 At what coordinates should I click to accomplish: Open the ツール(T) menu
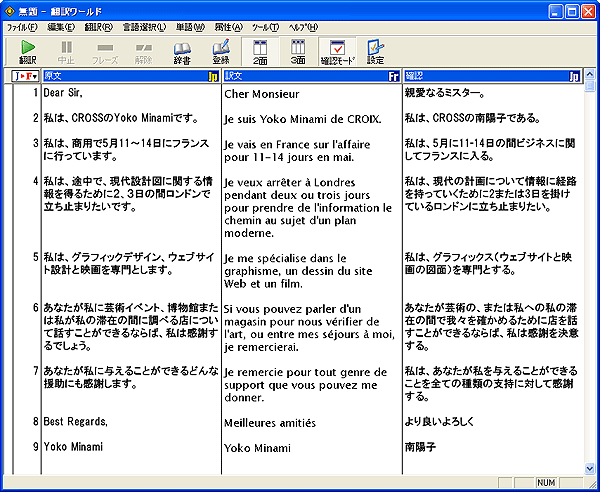pyautogui.click(x=266, y=27)
